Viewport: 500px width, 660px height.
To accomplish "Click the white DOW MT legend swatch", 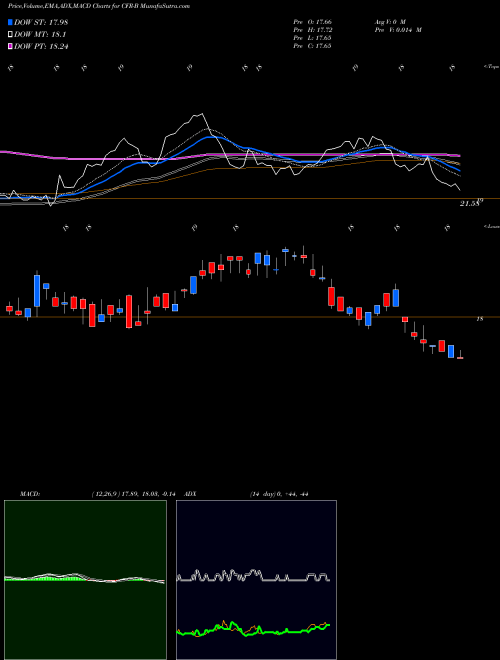I will 11,35.
